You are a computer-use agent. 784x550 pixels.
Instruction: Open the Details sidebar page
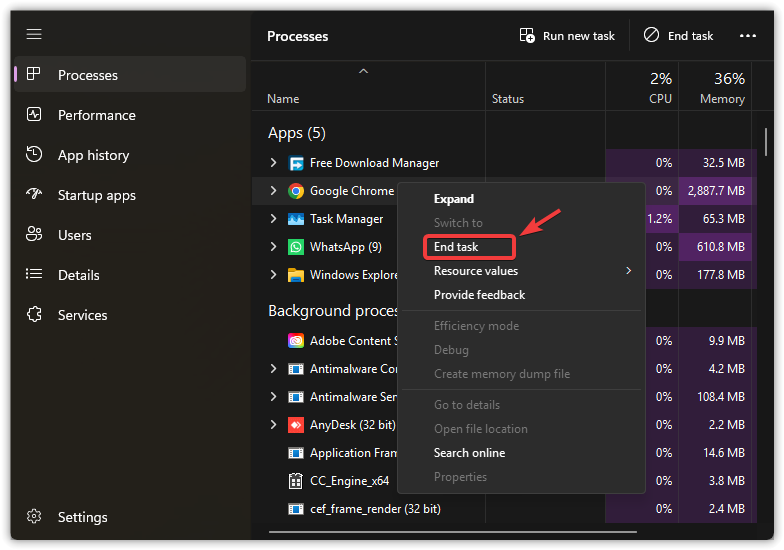pos(78,275)
